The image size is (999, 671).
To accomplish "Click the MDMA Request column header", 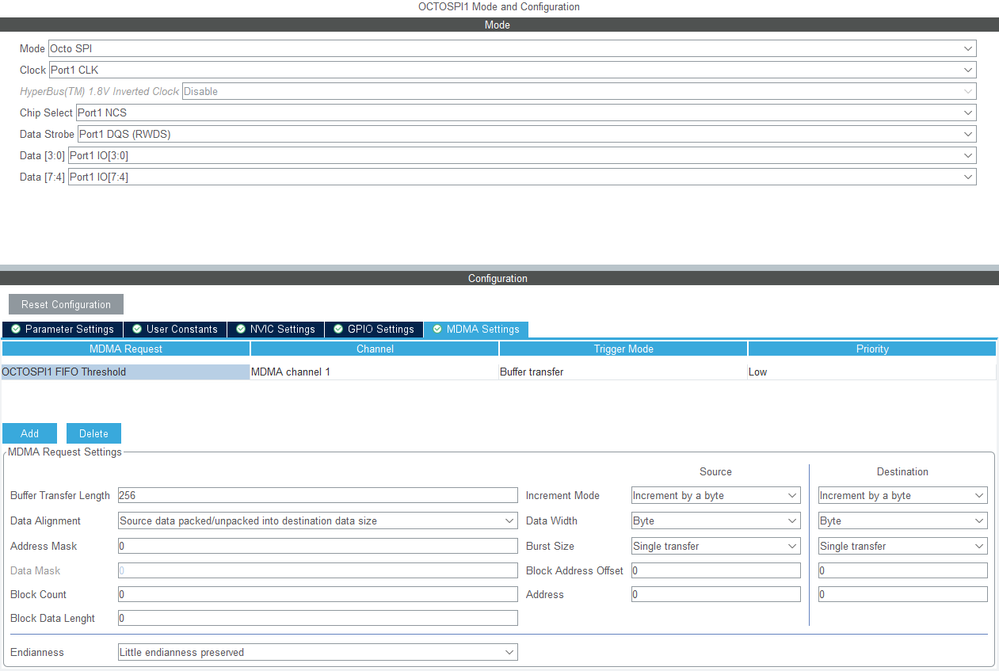I will pos(126,349).
